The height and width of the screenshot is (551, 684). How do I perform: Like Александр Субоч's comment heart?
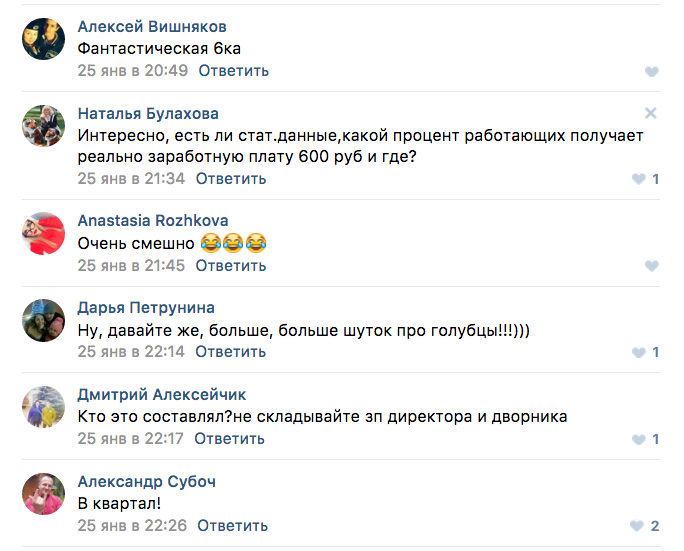pyautogui.click(x=637, y=526)
